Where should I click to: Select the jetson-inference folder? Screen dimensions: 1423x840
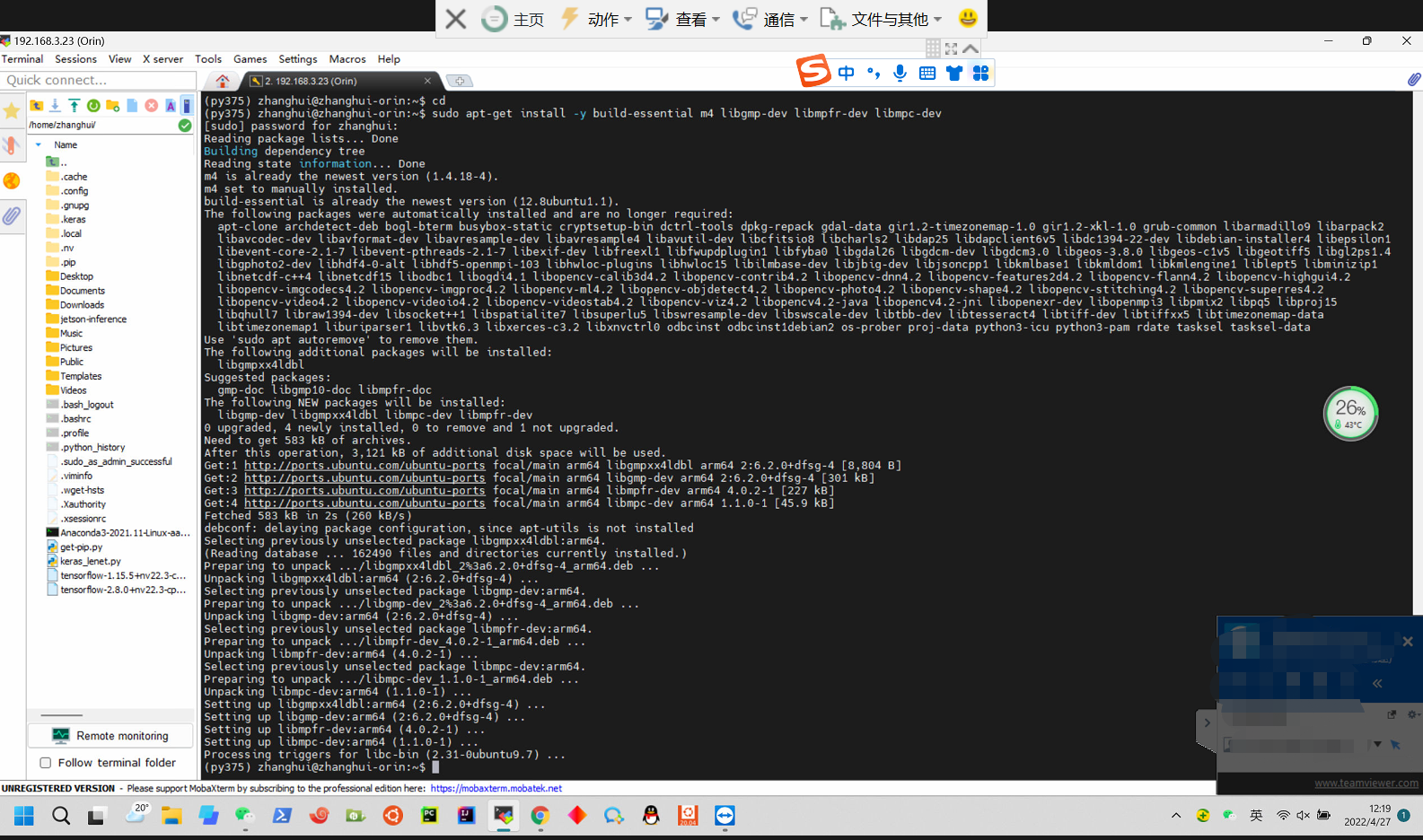point(92,319)
